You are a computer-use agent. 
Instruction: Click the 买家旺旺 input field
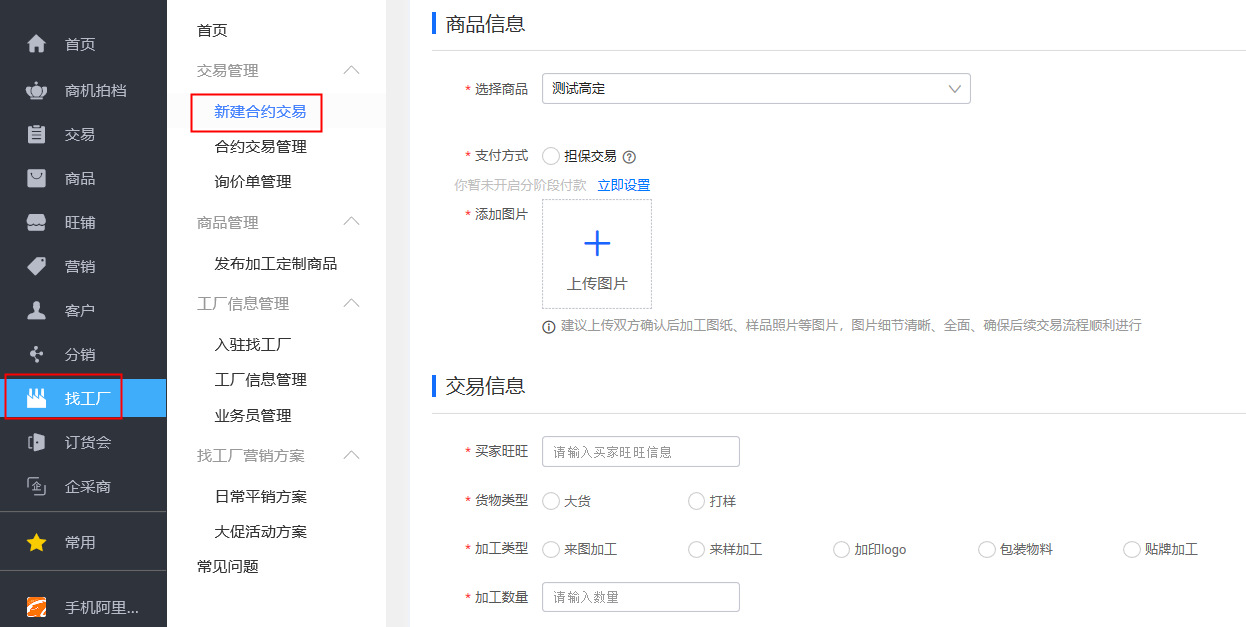[x=640, y=451]
